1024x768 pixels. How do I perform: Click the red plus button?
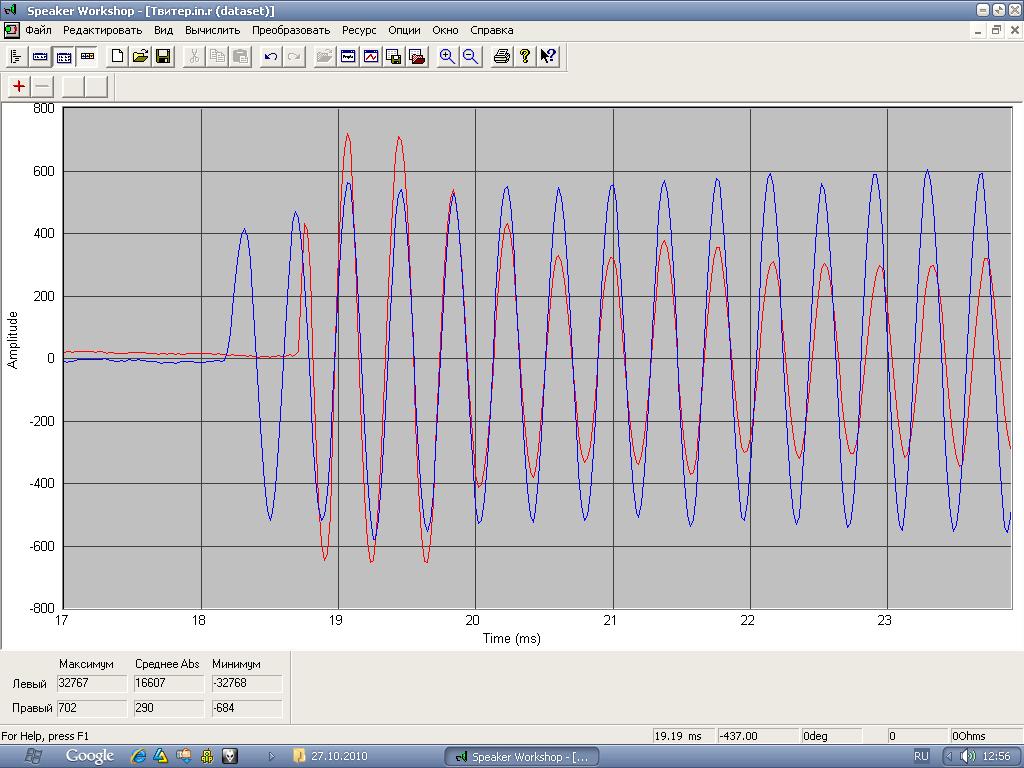click(19, 86)
